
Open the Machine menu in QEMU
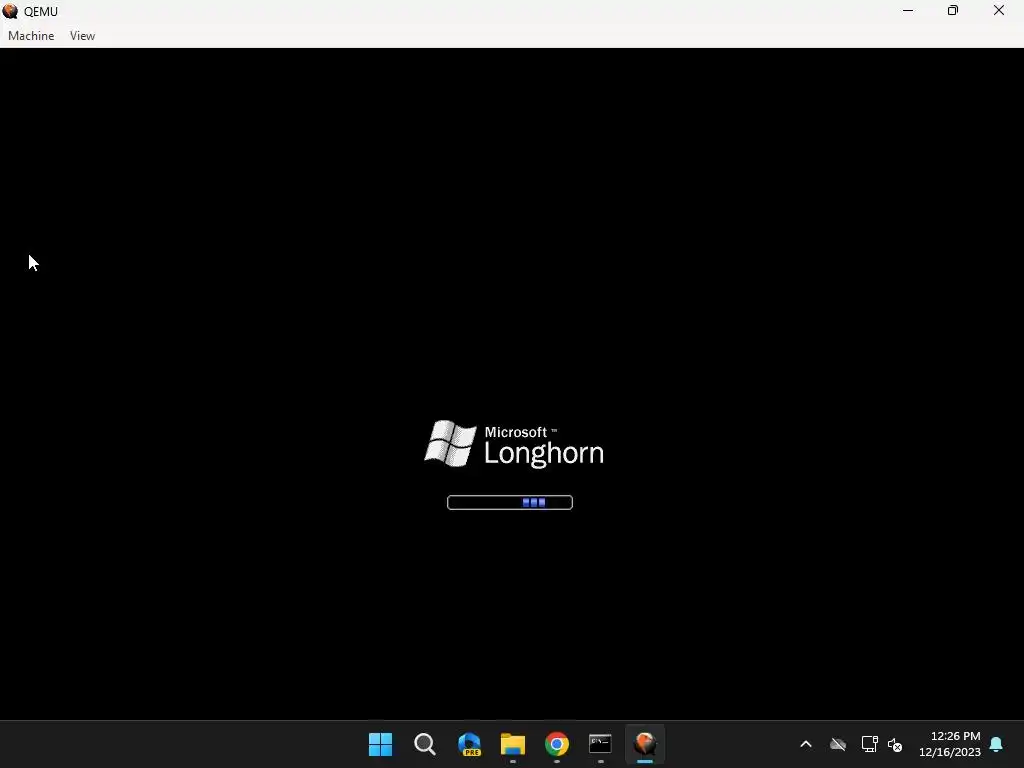click(x=31, y=36)
